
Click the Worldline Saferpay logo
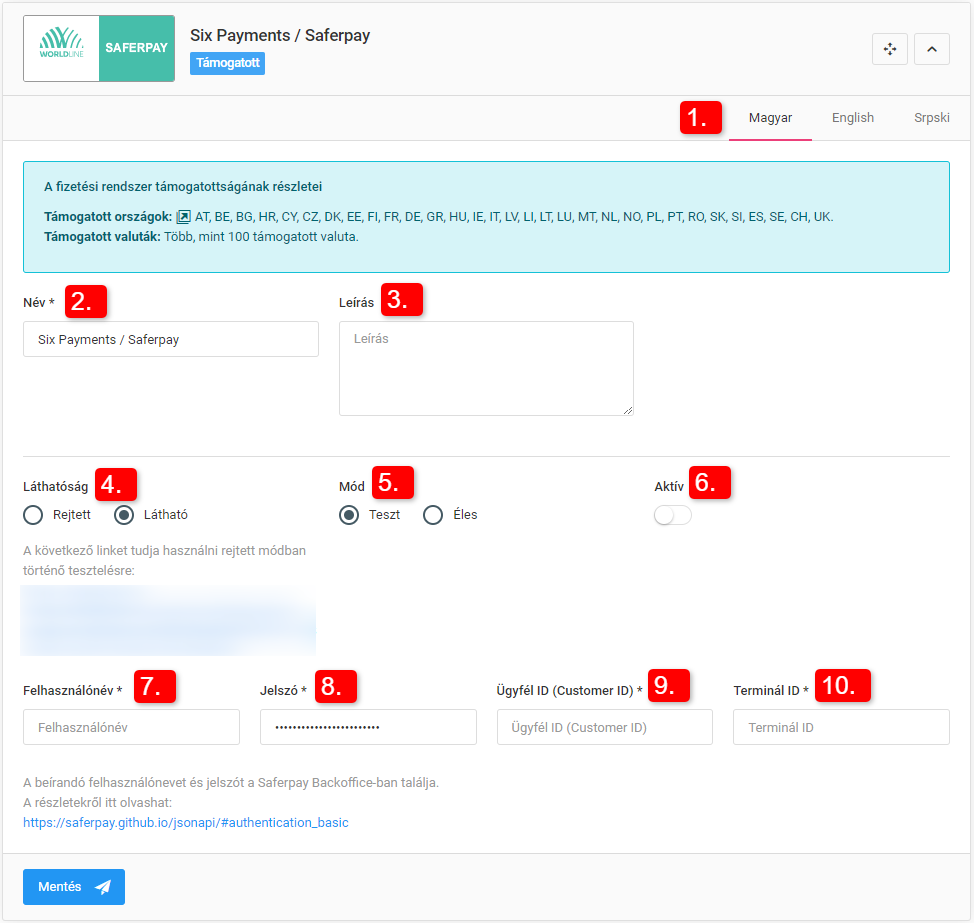click(99, 48)
